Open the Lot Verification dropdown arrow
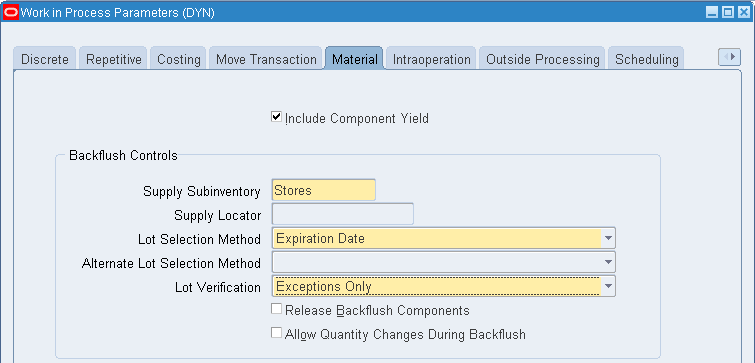755x363 pixels. coord(608,286)
